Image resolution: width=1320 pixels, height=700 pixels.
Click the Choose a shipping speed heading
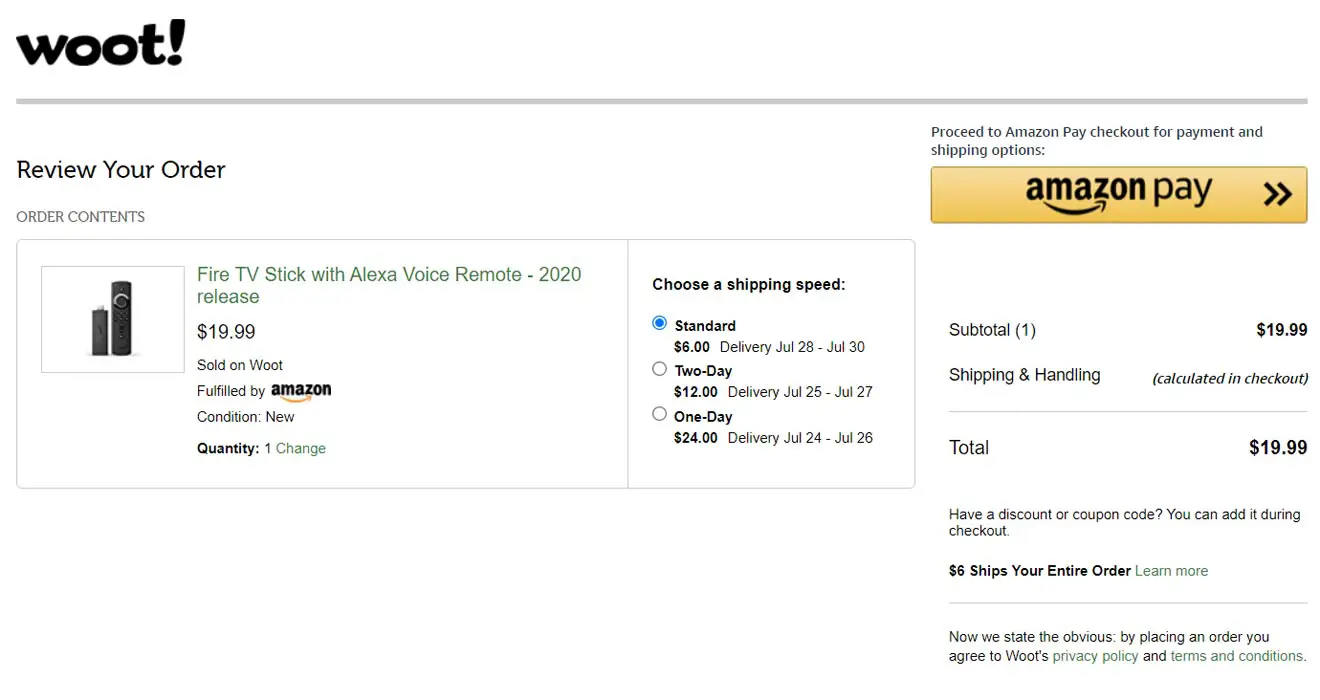click(749, 285)
